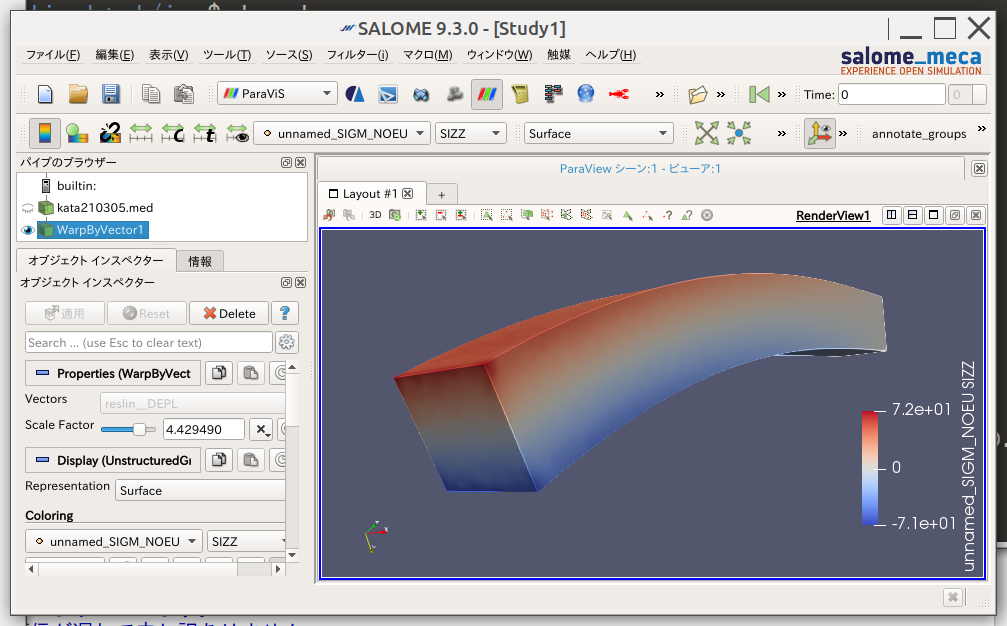
Task: Open the 表示(V) menu
Action: (x=168, y=55)
